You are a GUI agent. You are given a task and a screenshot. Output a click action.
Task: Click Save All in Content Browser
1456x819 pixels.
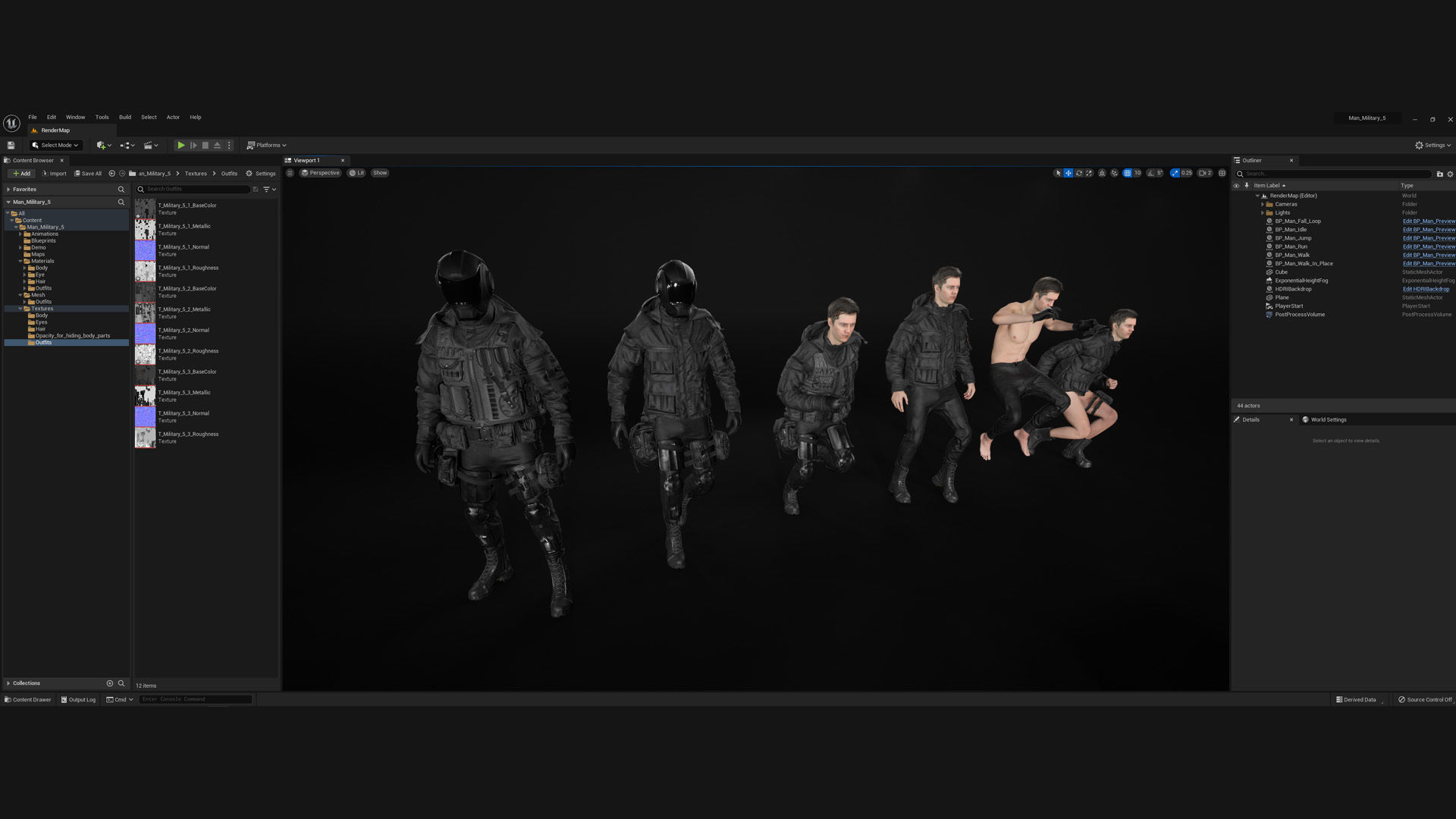tap(87, 173)
